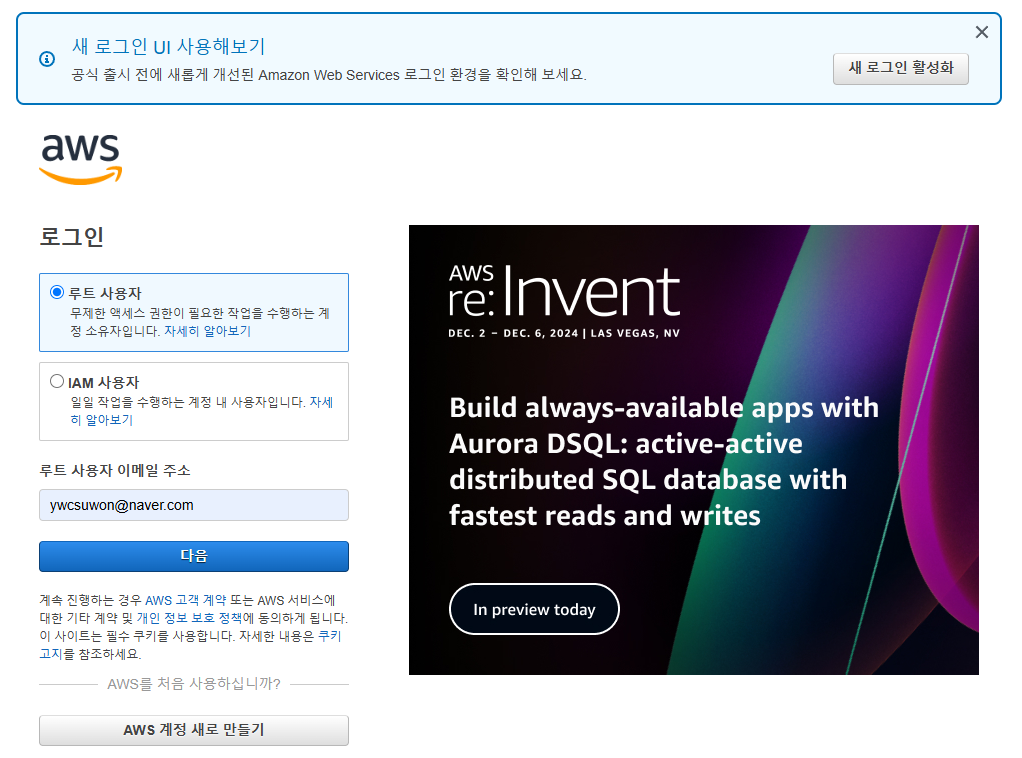Activate the new login with 새 로그인 활성화
Viewport: 1022px width, 758px height.
coord(900,68)
